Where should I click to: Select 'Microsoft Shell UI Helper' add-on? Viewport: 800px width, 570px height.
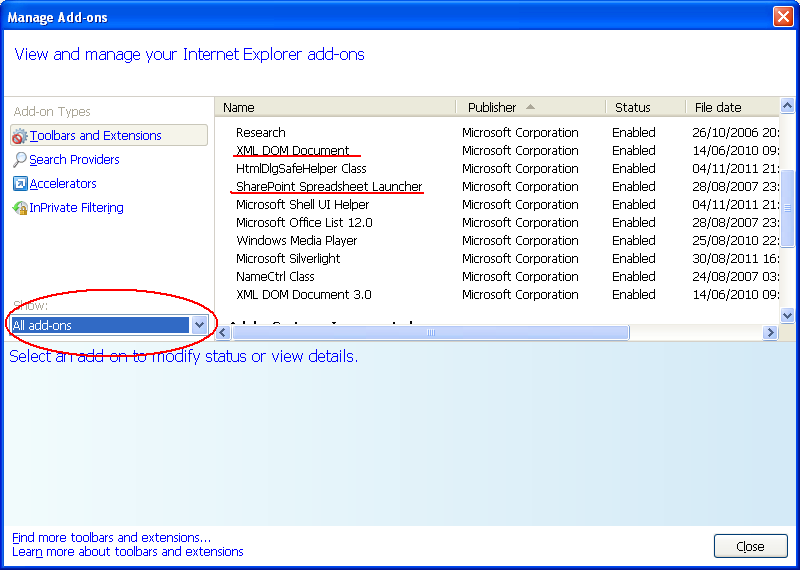coord(303,205)
